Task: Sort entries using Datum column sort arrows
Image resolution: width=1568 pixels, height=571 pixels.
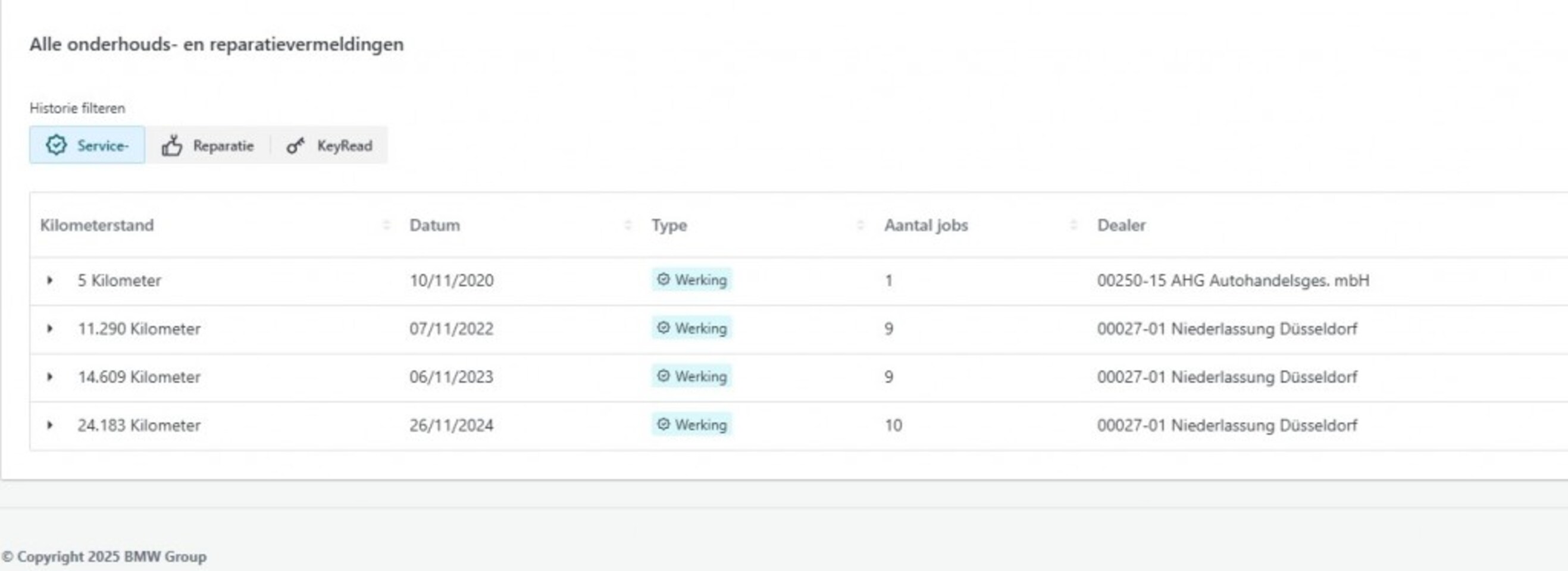Action: coord(628,225)
